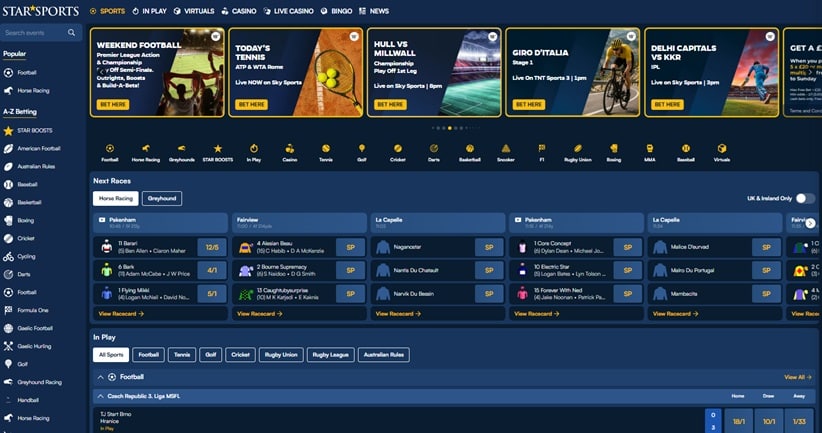
Task: Click View All link for Football
Action: pos(797,377)
